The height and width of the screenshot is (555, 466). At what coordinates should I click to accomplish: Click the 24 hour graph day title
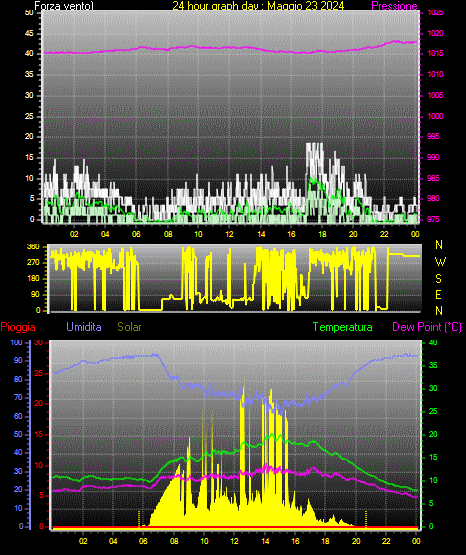[x=258, y=6]
